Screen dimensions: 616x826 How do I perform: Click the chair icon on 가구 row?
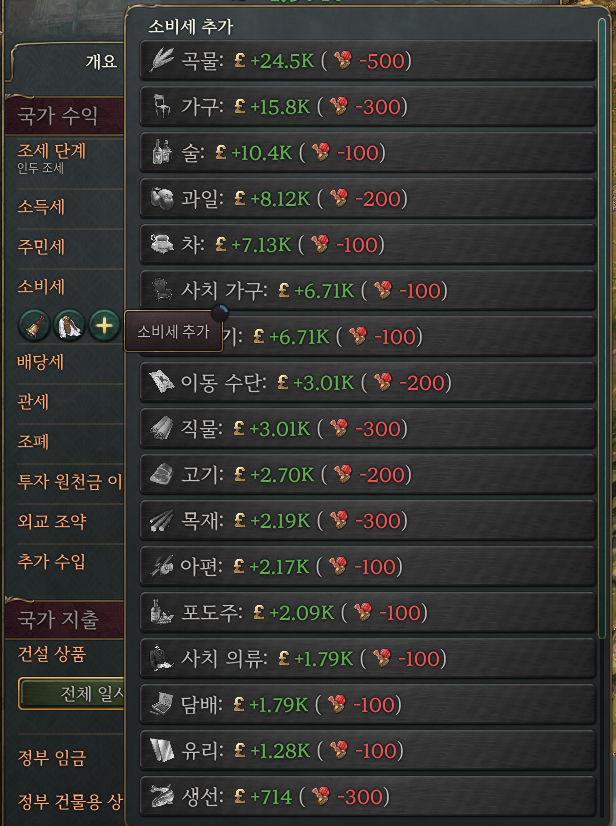click(x=162, y=106)
